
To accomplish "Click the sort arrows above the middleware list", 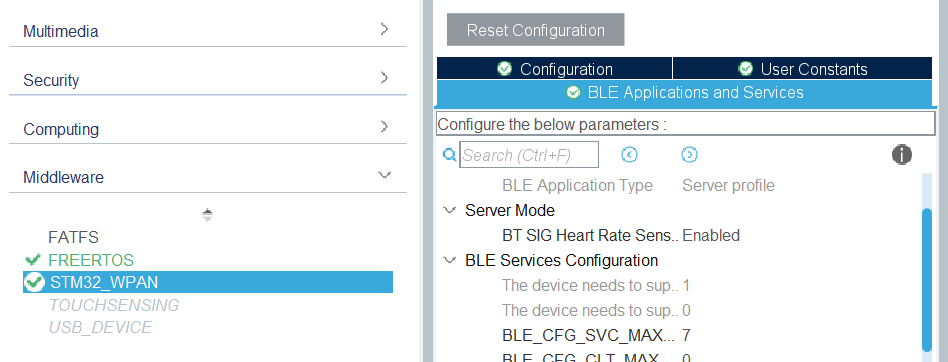I will pos(207,215).
